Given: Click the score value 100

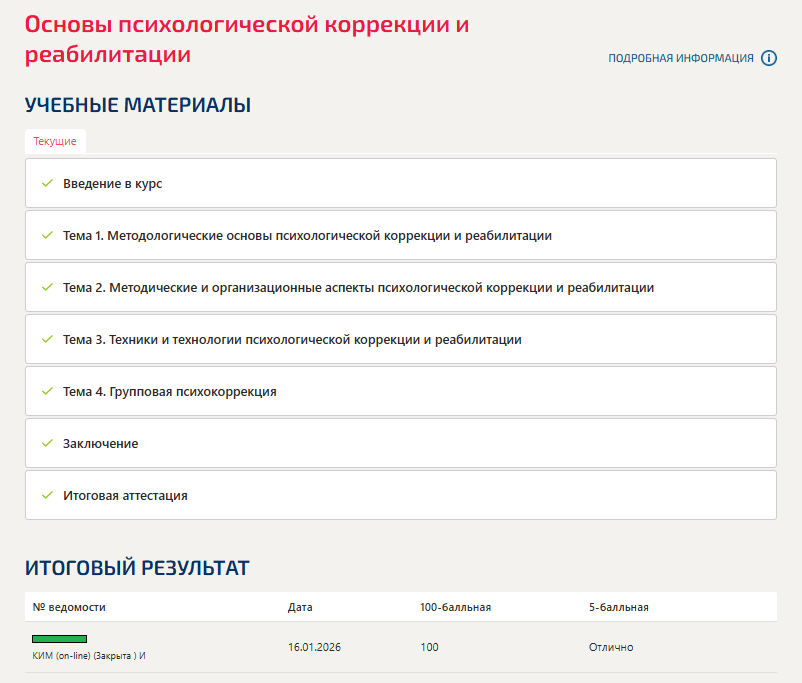Looking at the screenshot, I should pyautogui.click(x=430, y=647).
